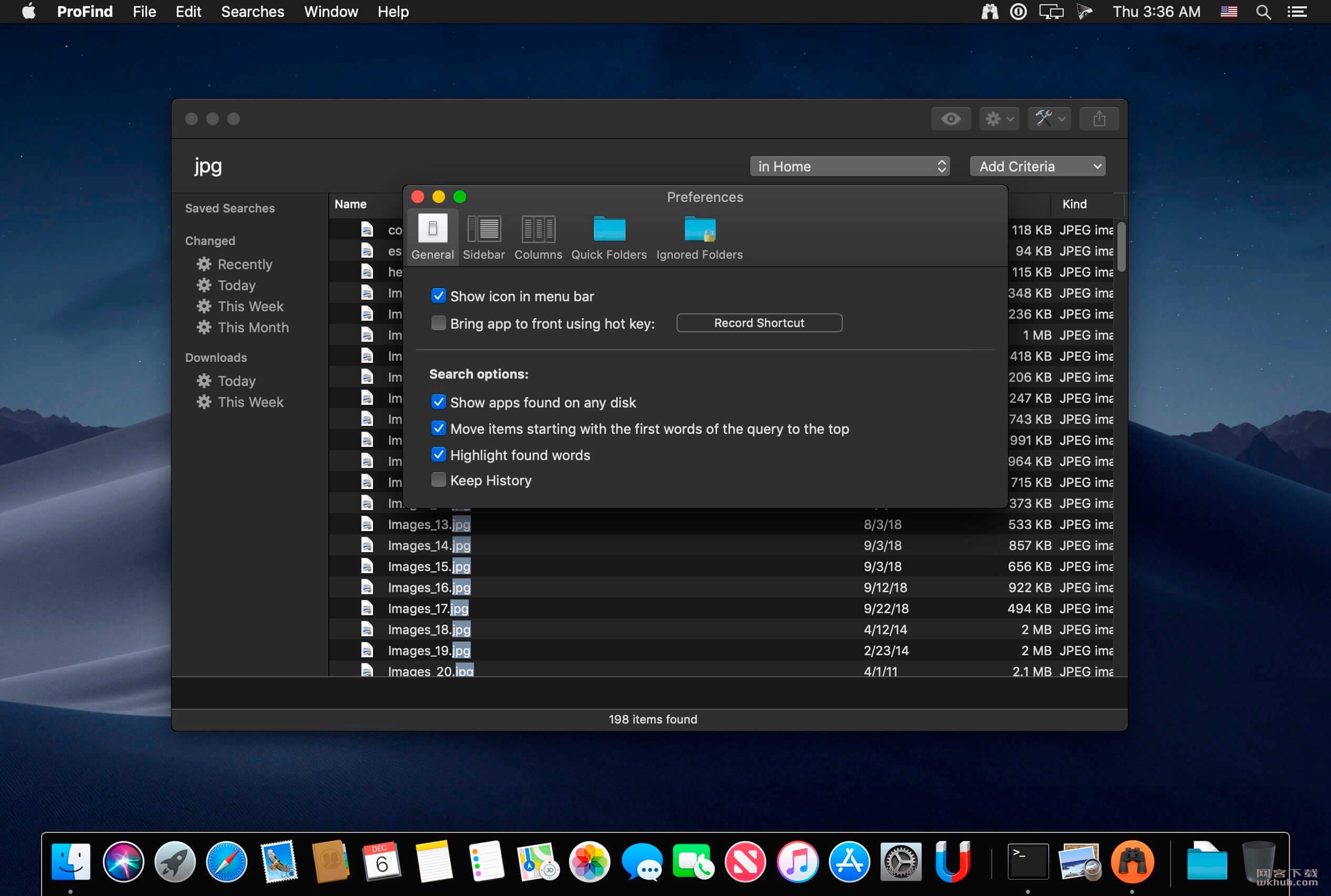This screenshot has width=1331, height=896.
Task: Disable Highlight found words
Action: tap(439, 454)
